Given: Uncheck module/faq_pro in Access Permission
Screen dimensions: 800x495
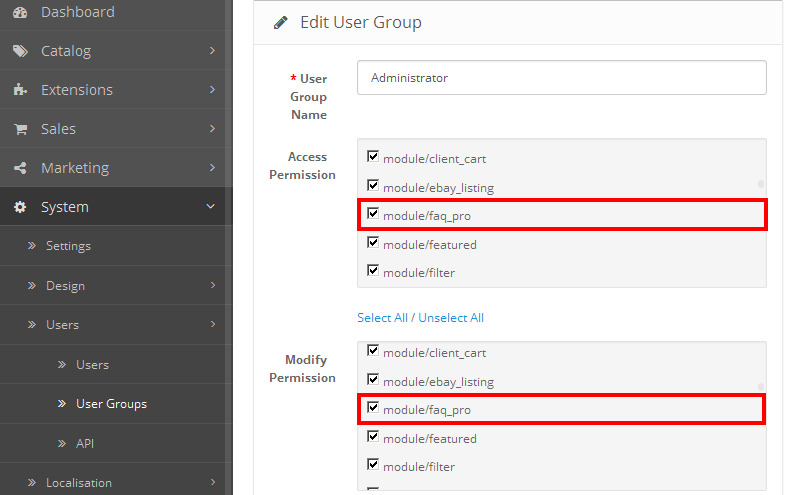Looking at the screenshot, I should point(373,214).
